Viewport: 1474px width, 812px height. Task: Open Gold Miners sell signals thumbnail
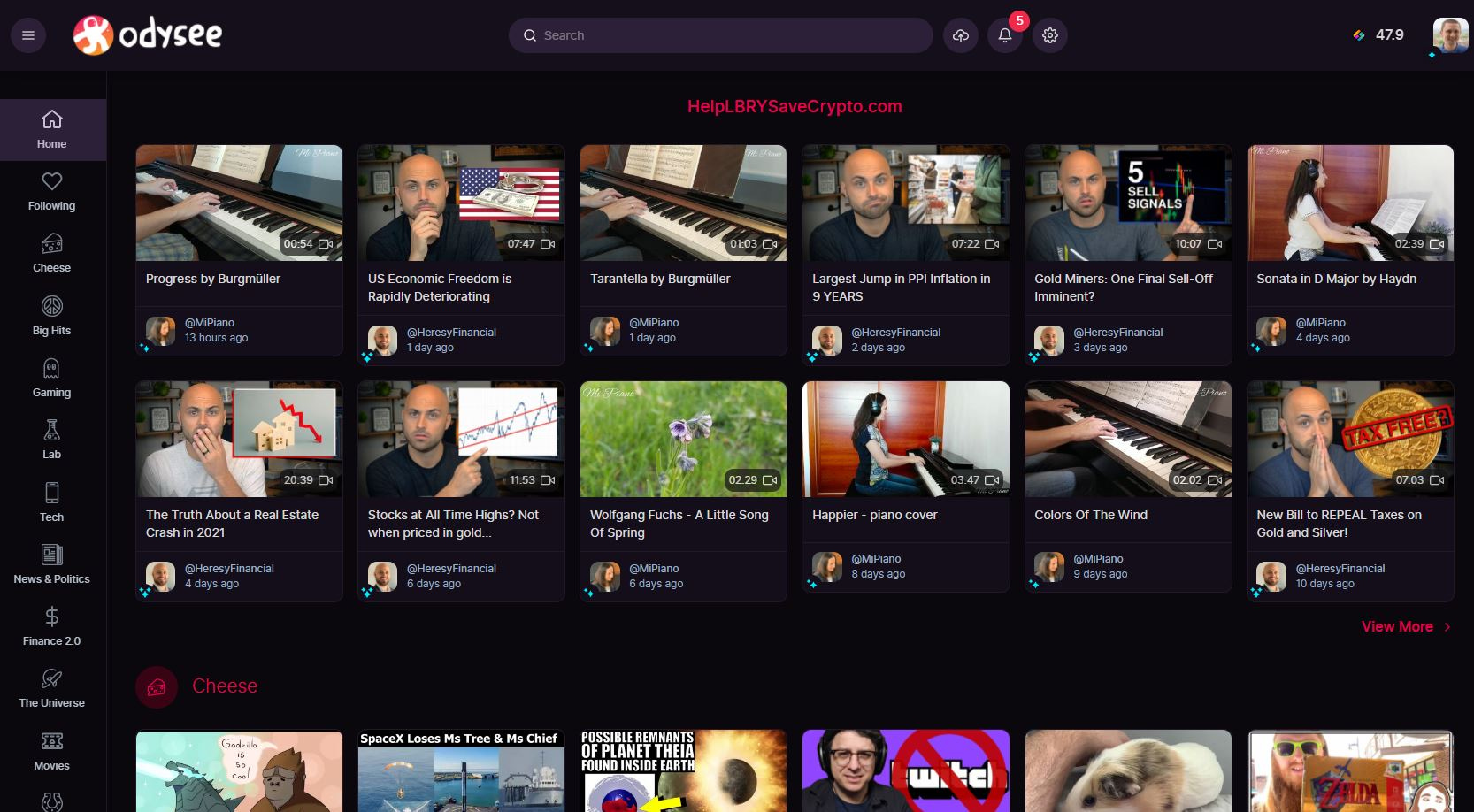[x=1128, y=203]
